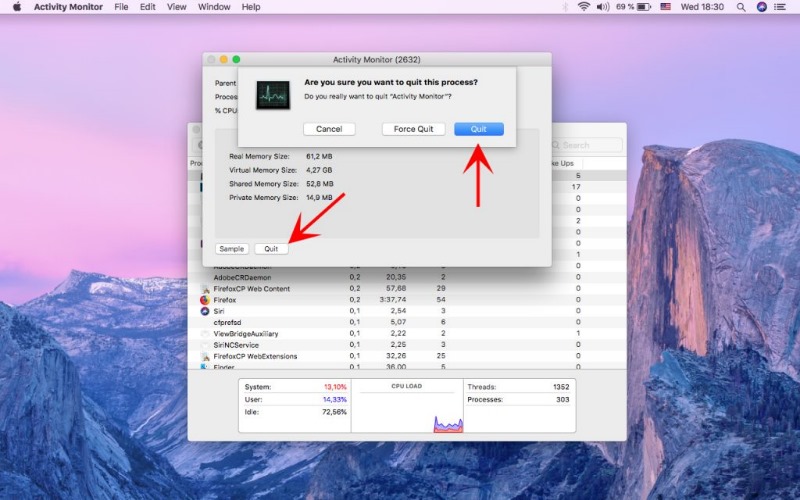Click the Activity Monitor (2632) title bar
This screenshot has height=500, width=800.
point(377,59)
